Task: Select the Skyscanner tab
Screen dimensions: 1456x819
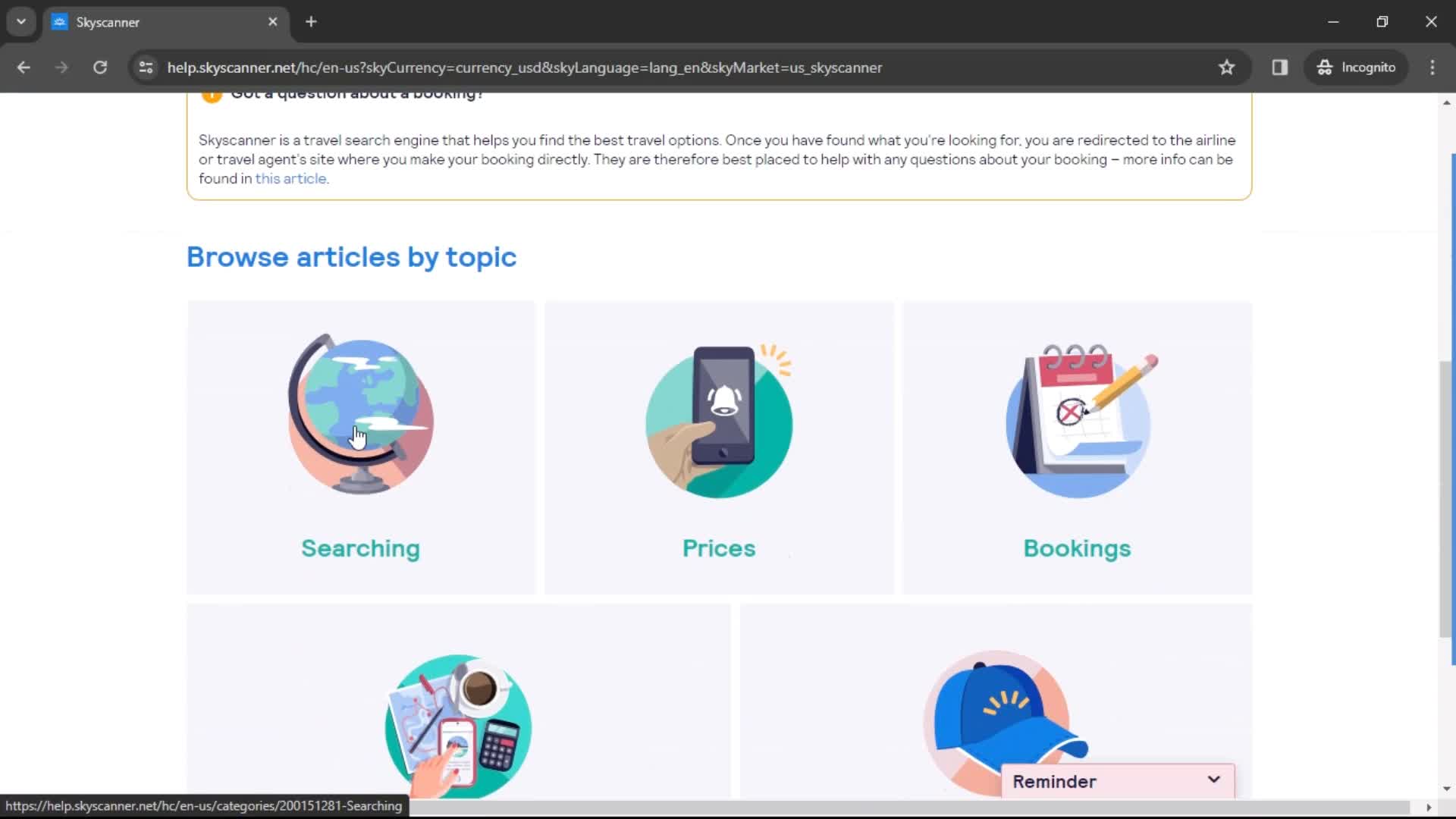Action: tap(165, 22)
